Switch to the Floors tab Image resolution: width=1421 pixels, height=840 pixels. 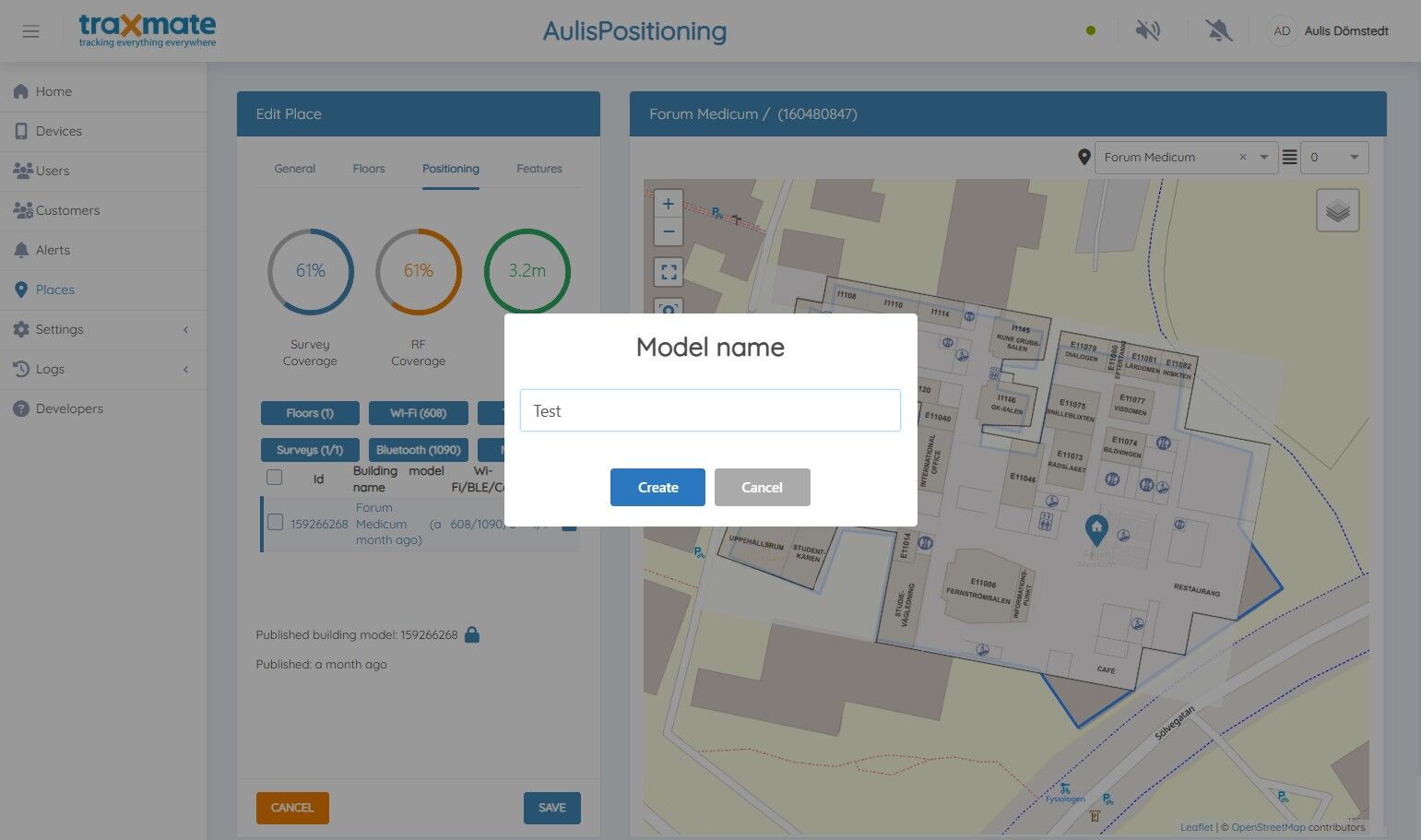coord(369,169)
